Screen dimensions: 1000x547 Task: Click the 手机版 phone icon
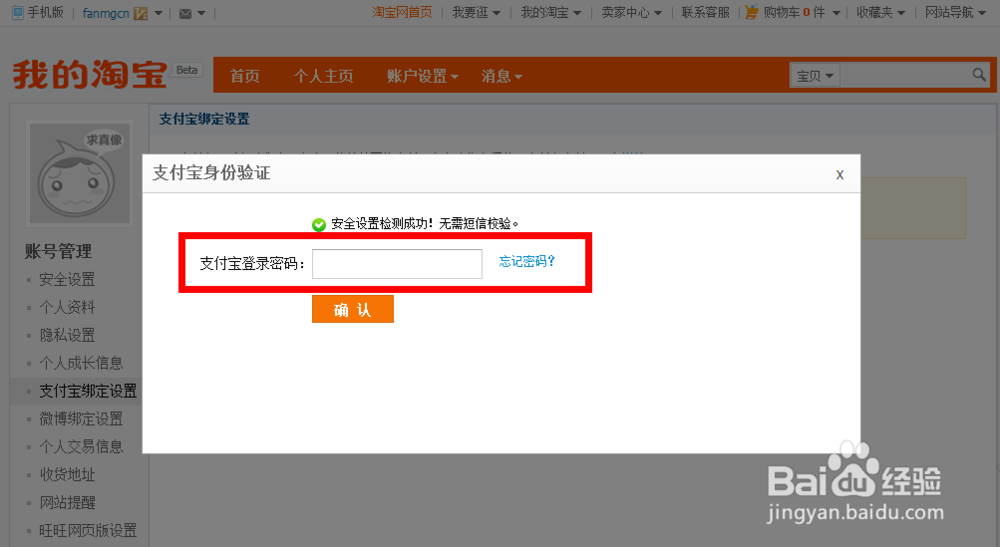pos(18,13)
